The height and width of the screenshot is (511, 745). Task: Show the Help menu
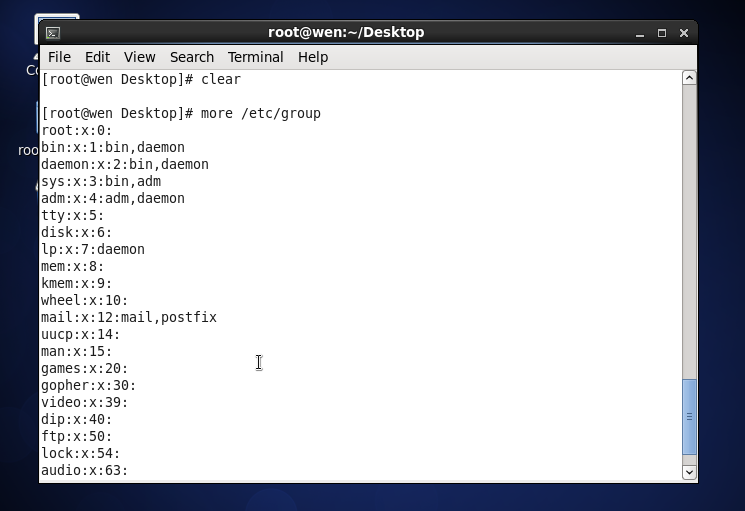(x=313, y=57)
